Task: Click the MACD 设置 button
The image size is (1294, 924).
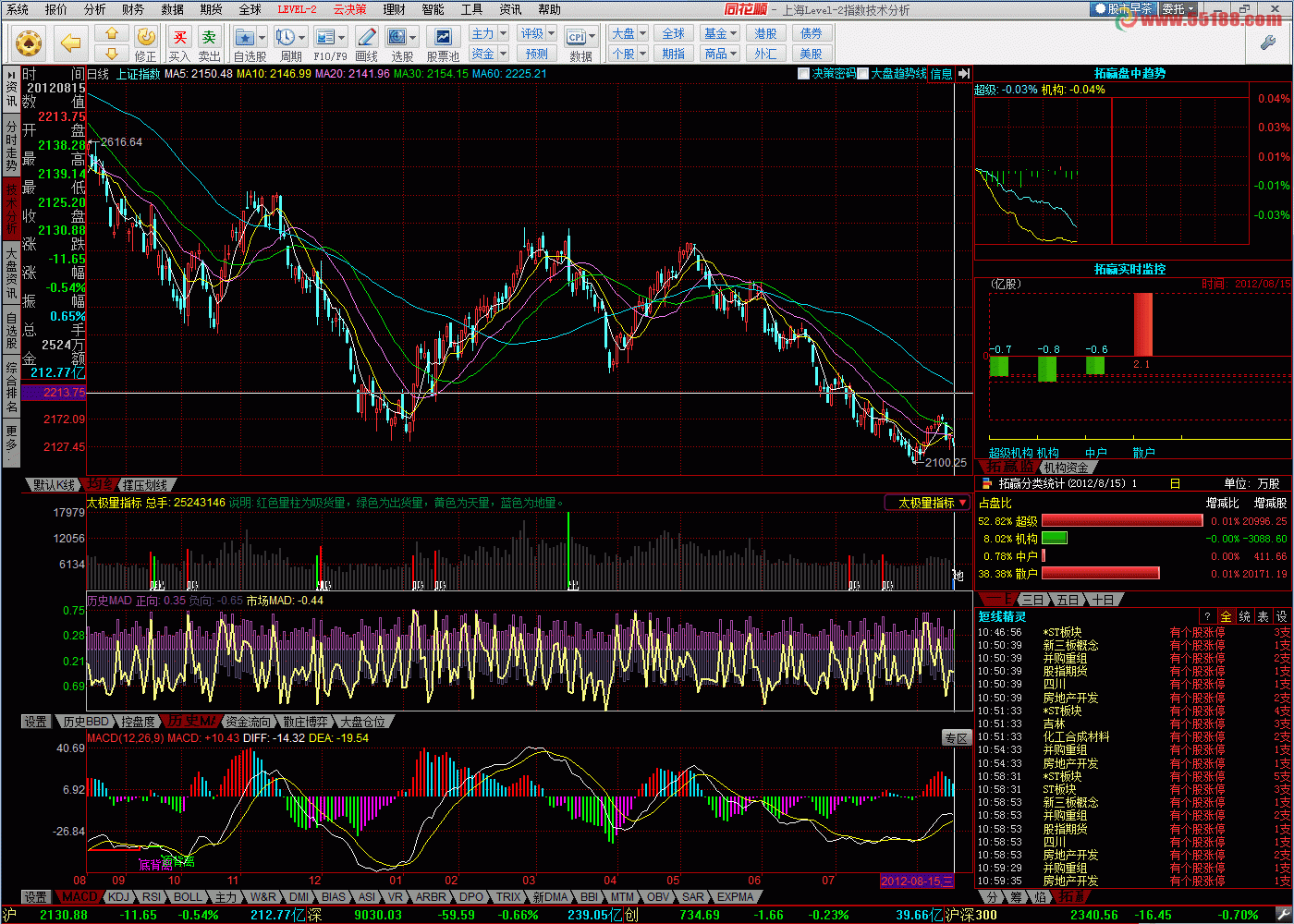Action: click(36, 896)
